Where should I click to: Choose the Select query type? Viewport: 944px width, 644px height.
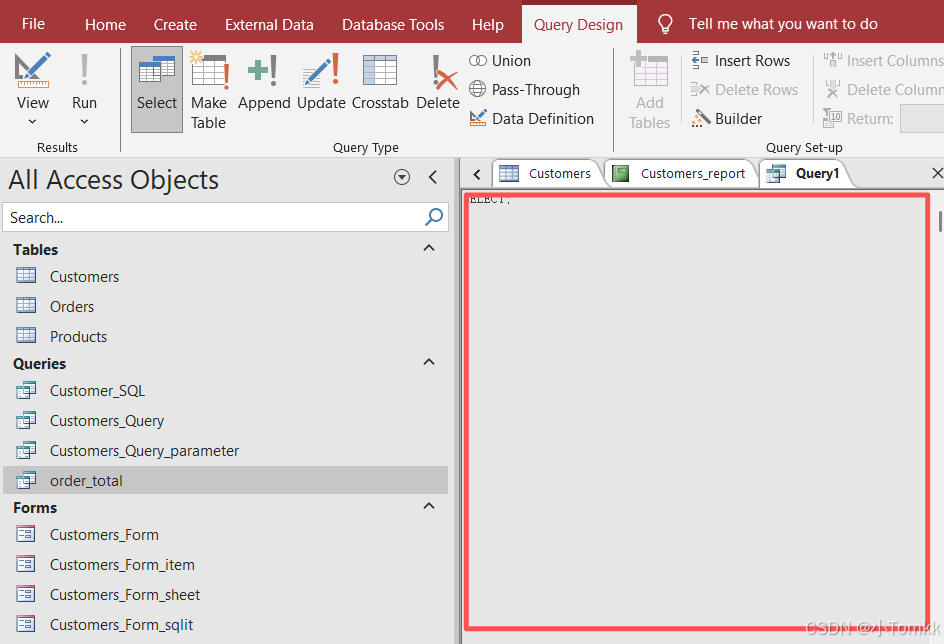pyautogui.click(x=157, y=89)
